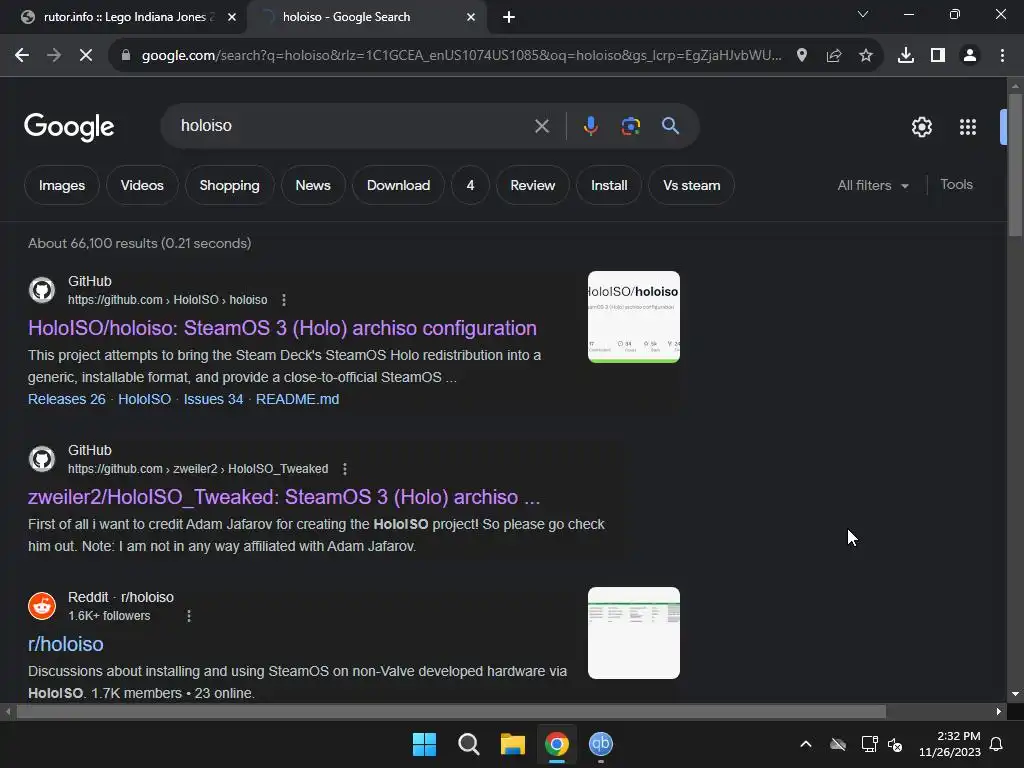Filter results by News
The image size is (1024, 768).
point(313,185)
